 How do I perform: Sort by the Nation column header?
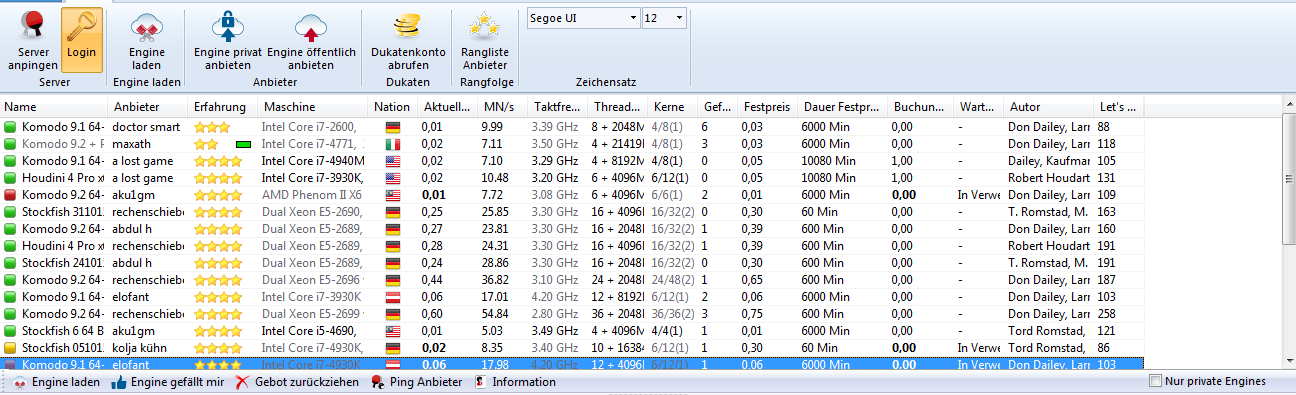[x=393, y=107]
